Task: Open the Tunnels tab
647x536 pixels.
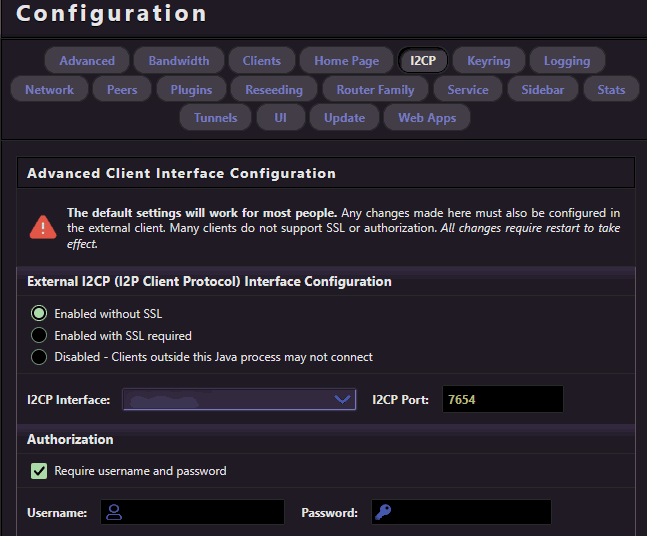Action: tap(215, 118)
